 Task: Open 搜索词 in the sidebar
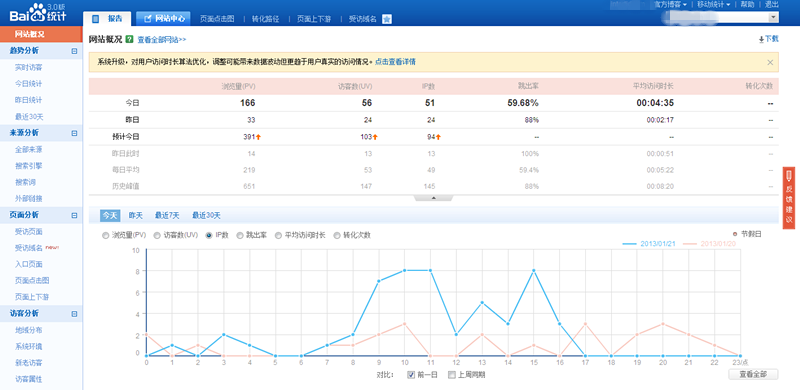(x=26, y=182)
